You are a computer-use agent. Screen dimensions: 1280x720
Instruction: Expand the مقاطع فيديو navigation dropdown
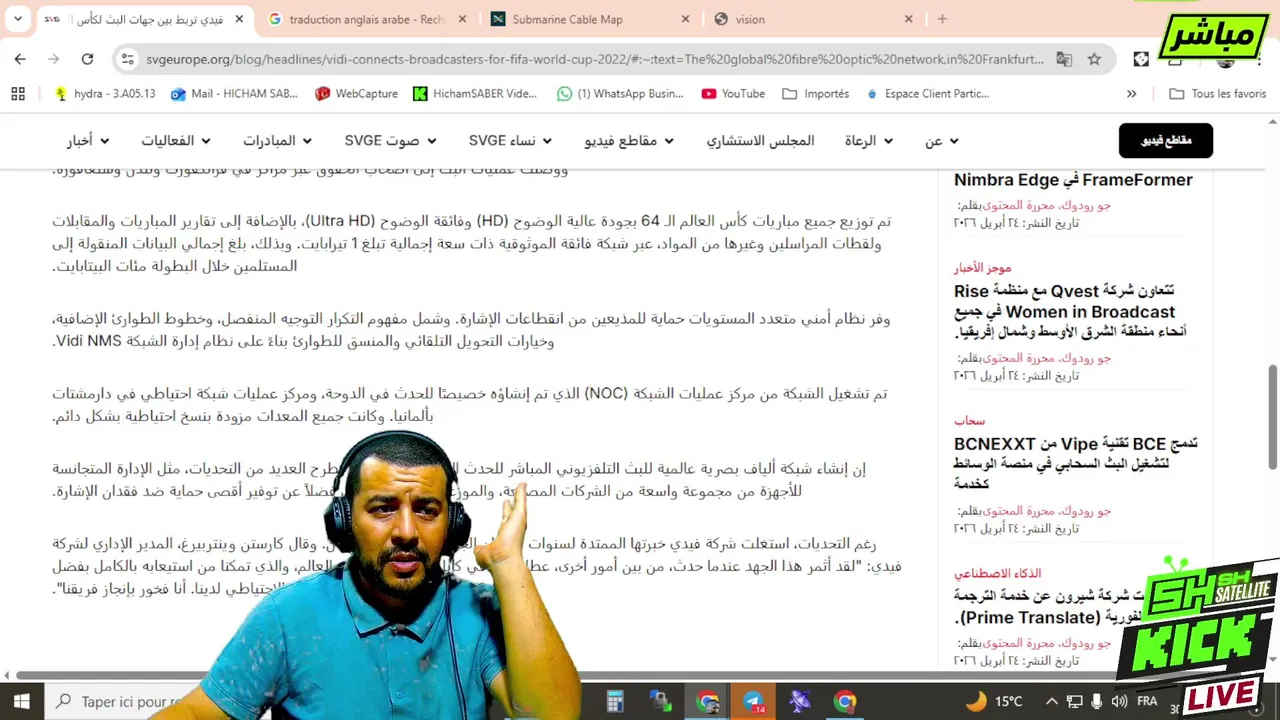tap(628, 141)
